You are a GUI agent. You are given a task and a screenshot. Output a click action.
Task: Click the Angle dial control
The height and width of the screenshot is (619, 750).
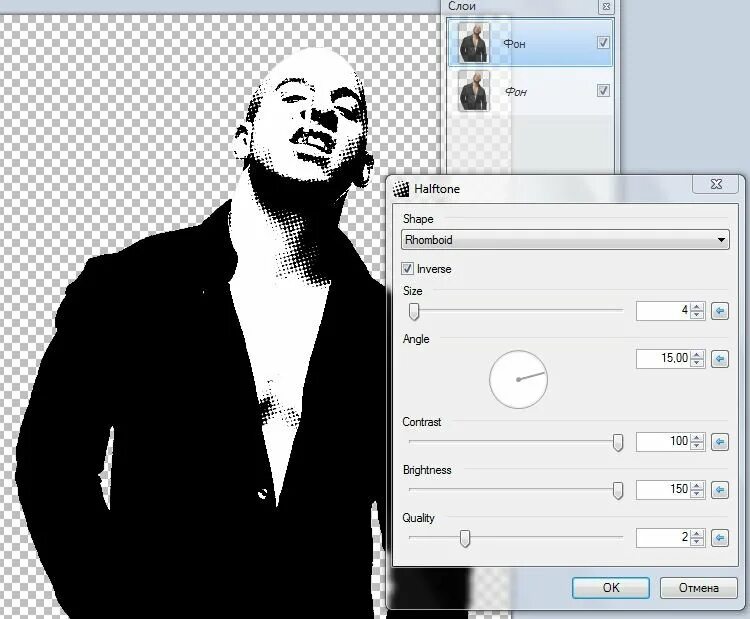point(518,379)
